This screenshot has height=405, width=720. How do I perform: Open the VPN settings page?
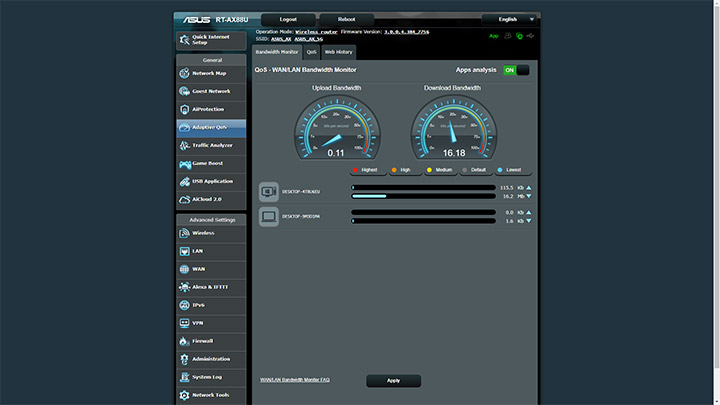[211, 323]
